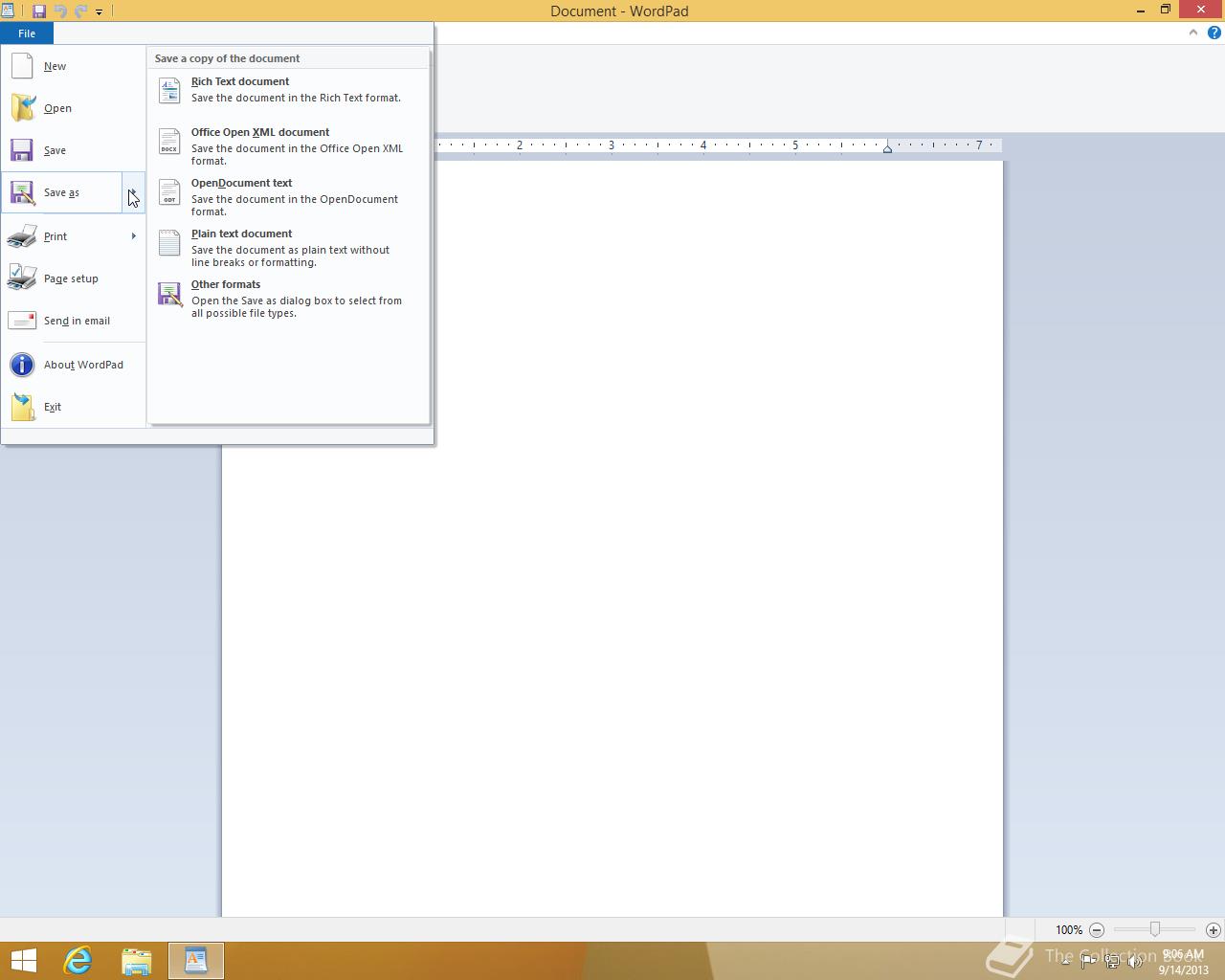Click the Plain text document icon

(169, 242)
